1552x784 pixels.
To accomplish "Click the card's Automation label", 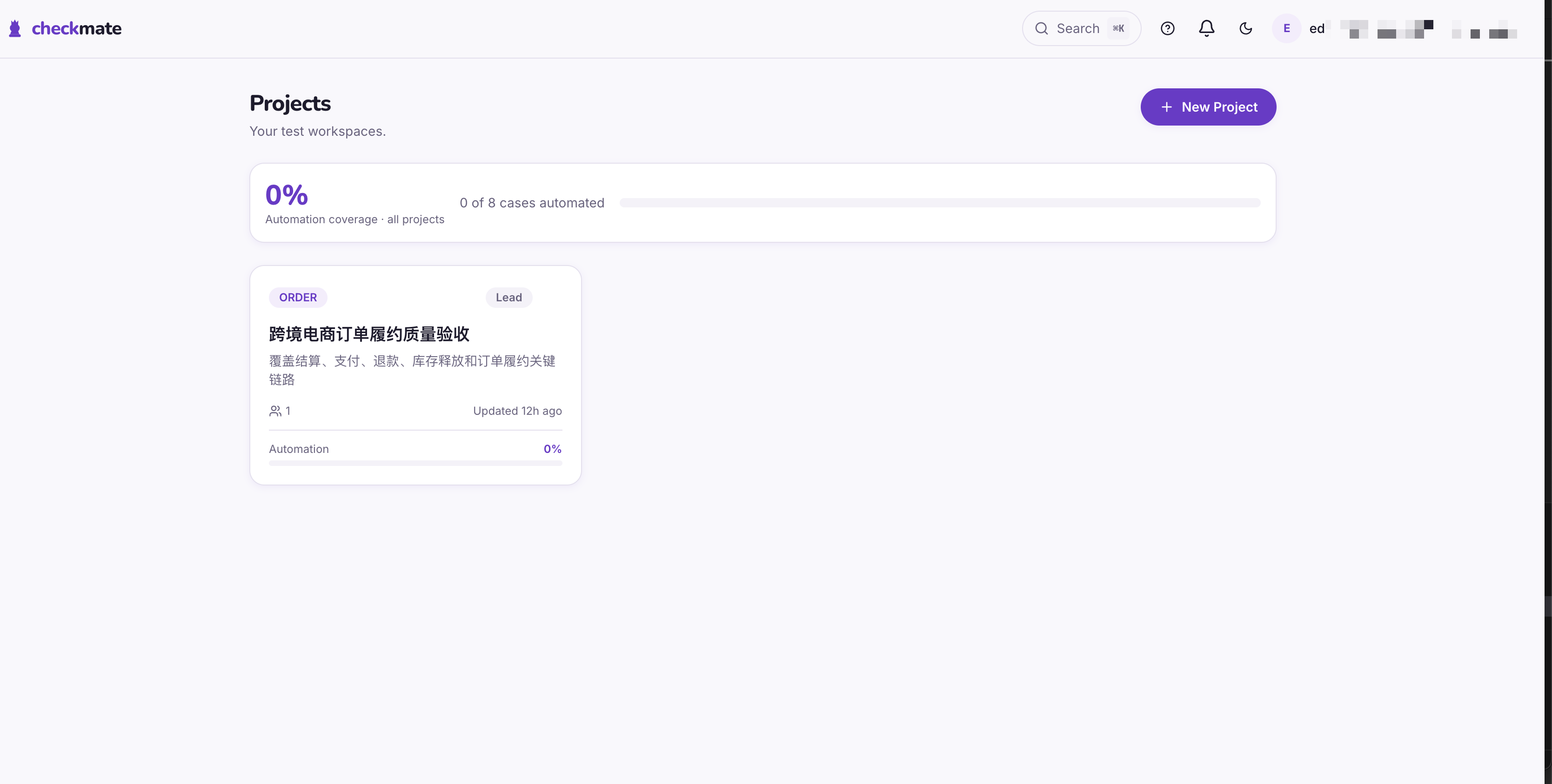I will [x=299, y=449].
